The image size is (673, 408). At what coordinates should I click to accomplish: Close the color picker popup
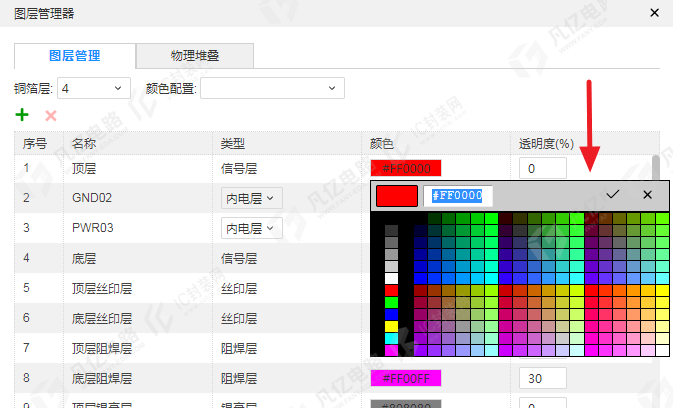(647, 195)
